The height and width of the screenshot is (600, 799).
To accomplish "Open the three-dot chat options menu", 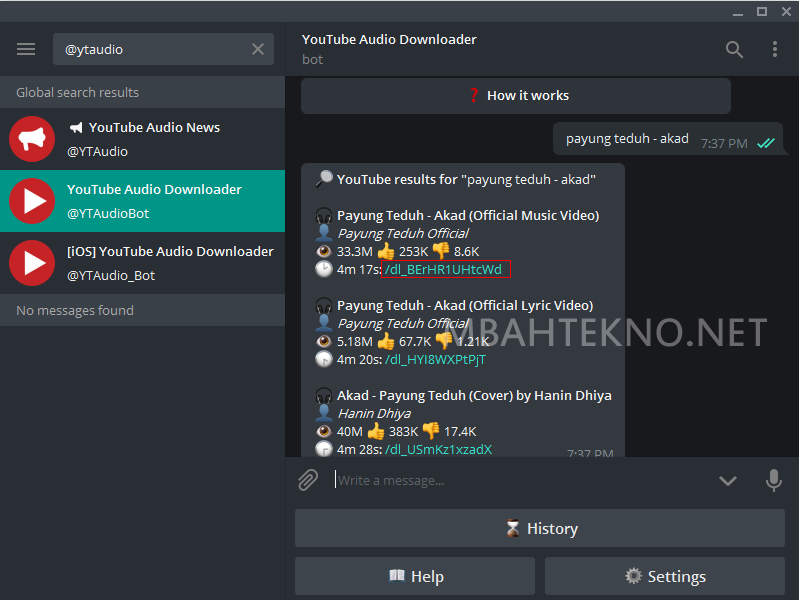I will click(x=775, y=49).
